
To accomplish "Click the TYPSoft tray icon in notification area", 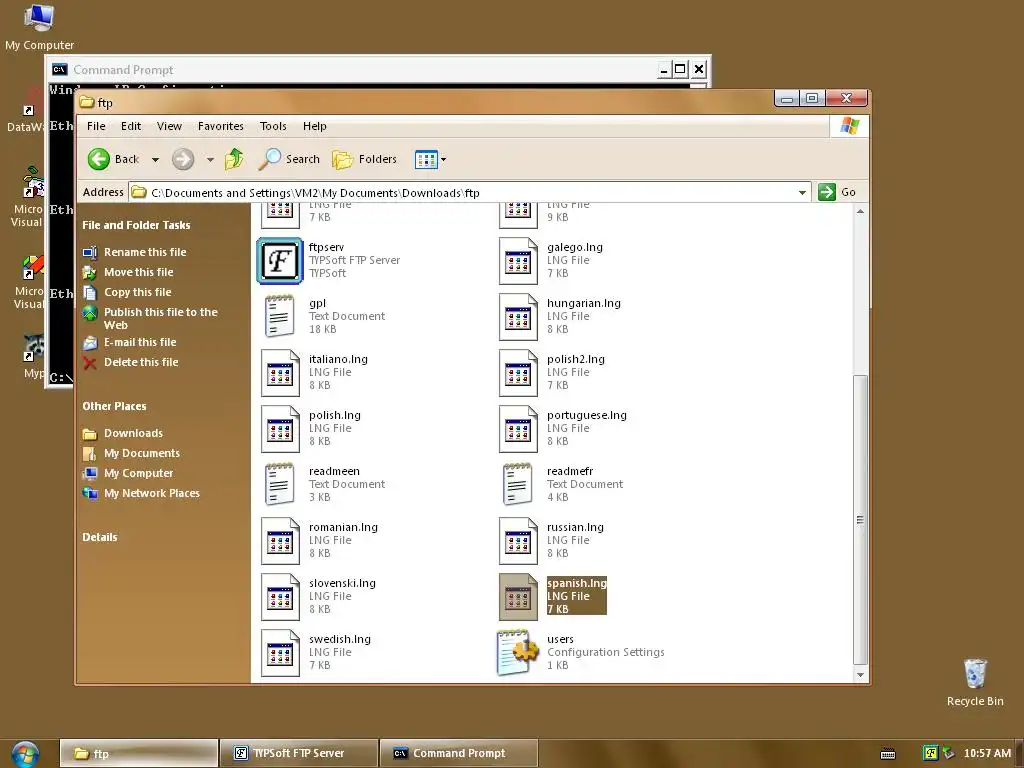I will pyautogui.click(x=931, y=753).
